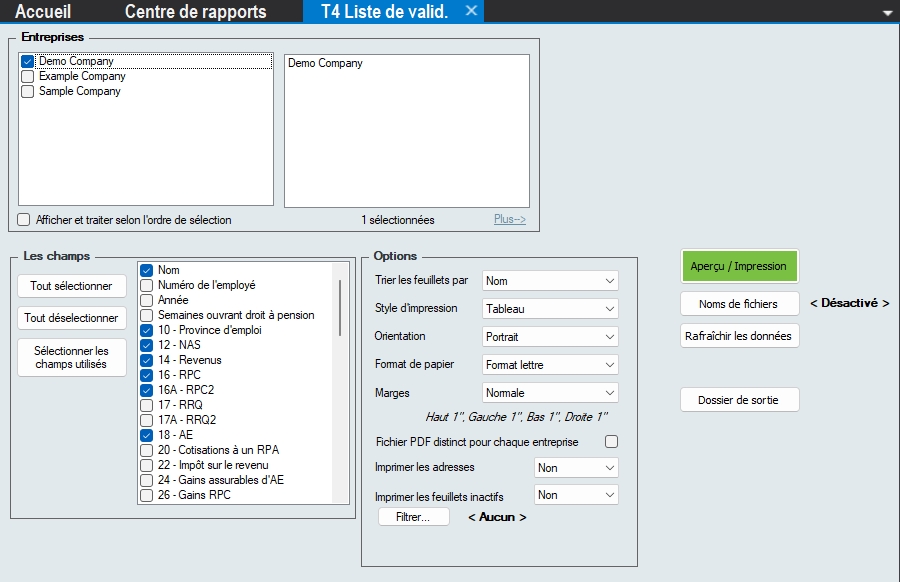Uncheck the Demo Company checkbox
The width and height of the screenshot is (900, 582).
(x=28, y=62)
